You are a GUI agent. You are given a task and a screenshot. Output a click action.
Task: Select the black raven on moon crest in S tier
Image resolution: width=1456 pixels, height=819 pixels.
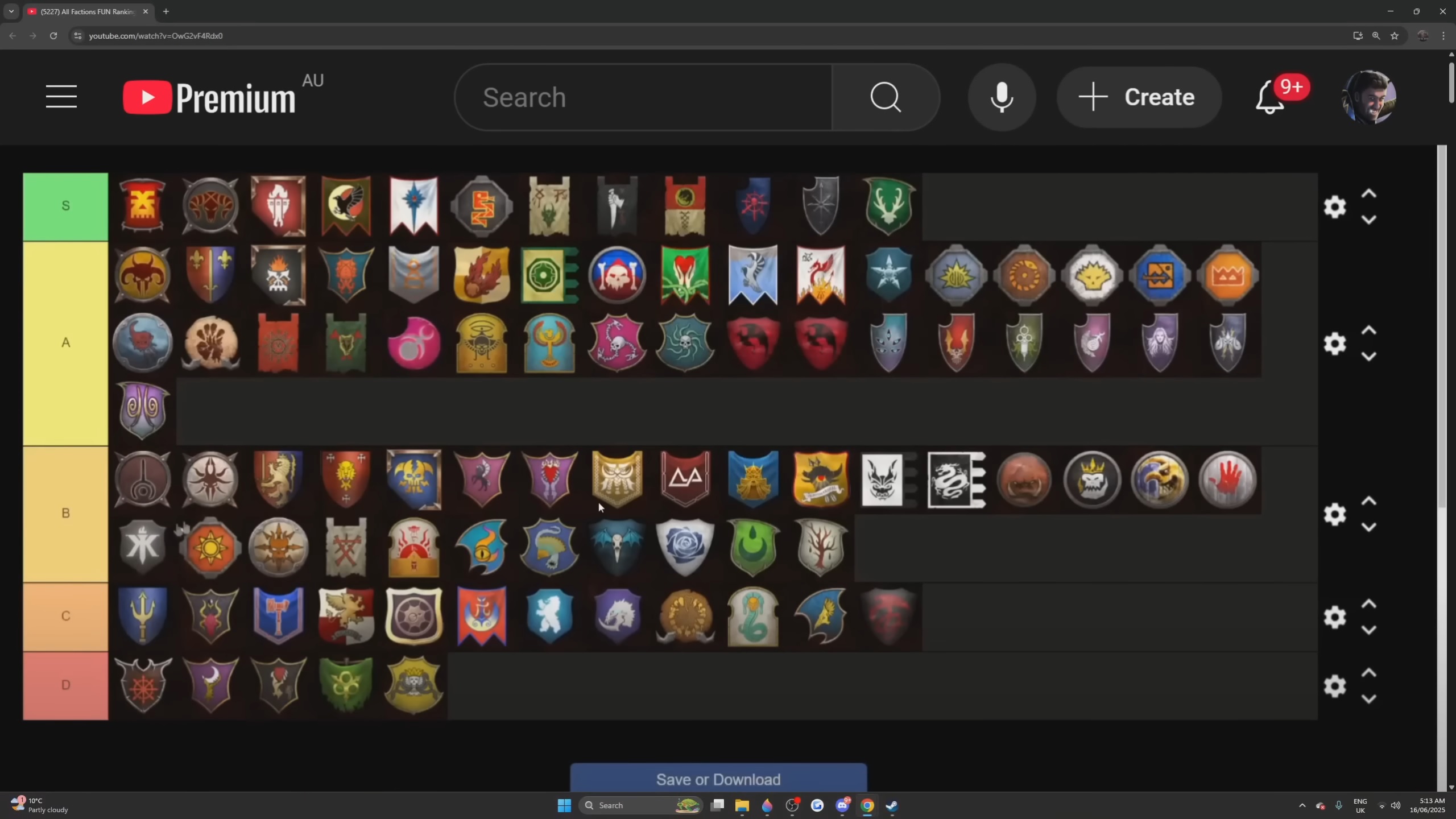(x=346, y=206)
